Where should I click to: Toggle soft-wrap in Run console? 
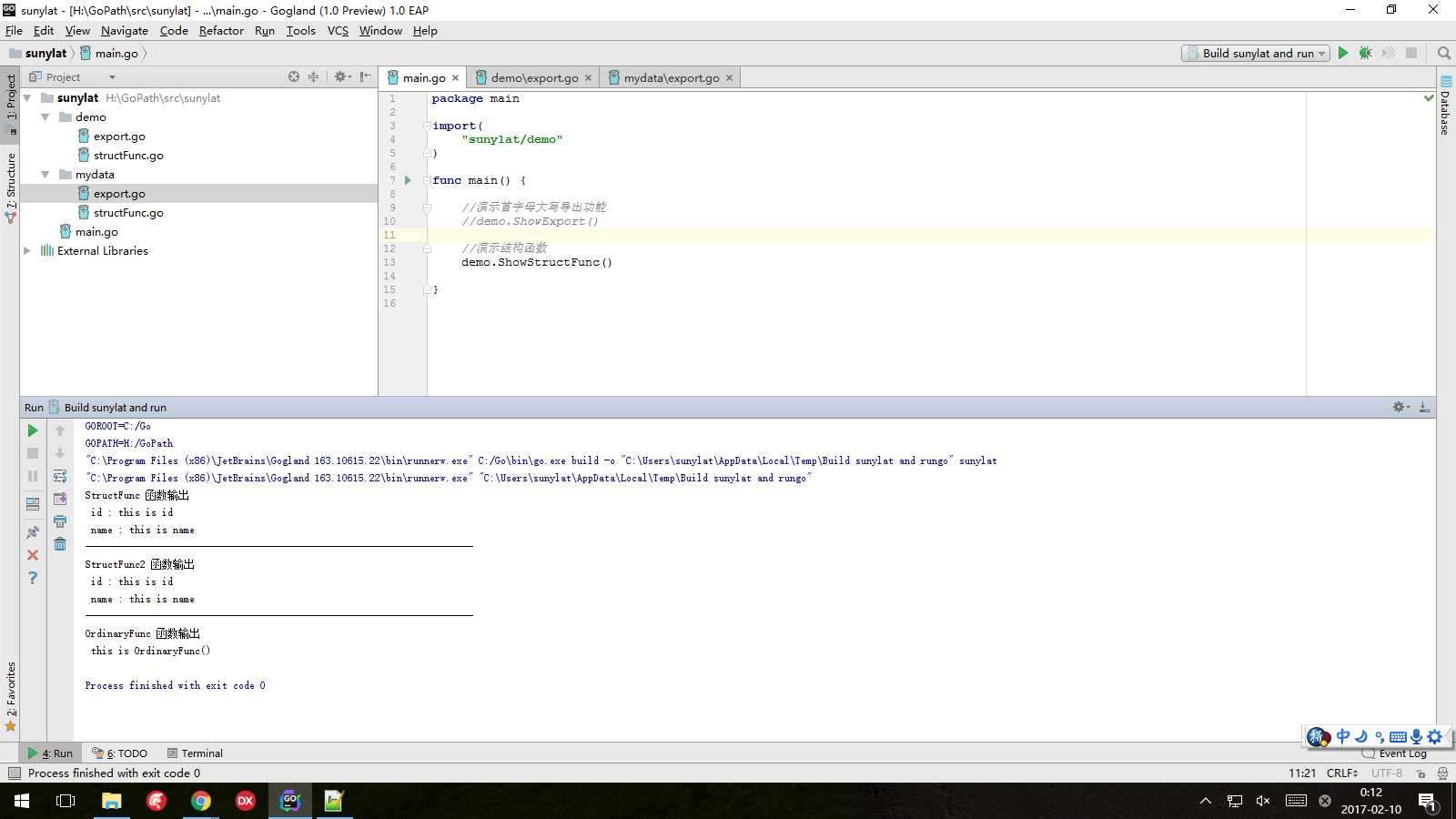click(x=60, y=476)
